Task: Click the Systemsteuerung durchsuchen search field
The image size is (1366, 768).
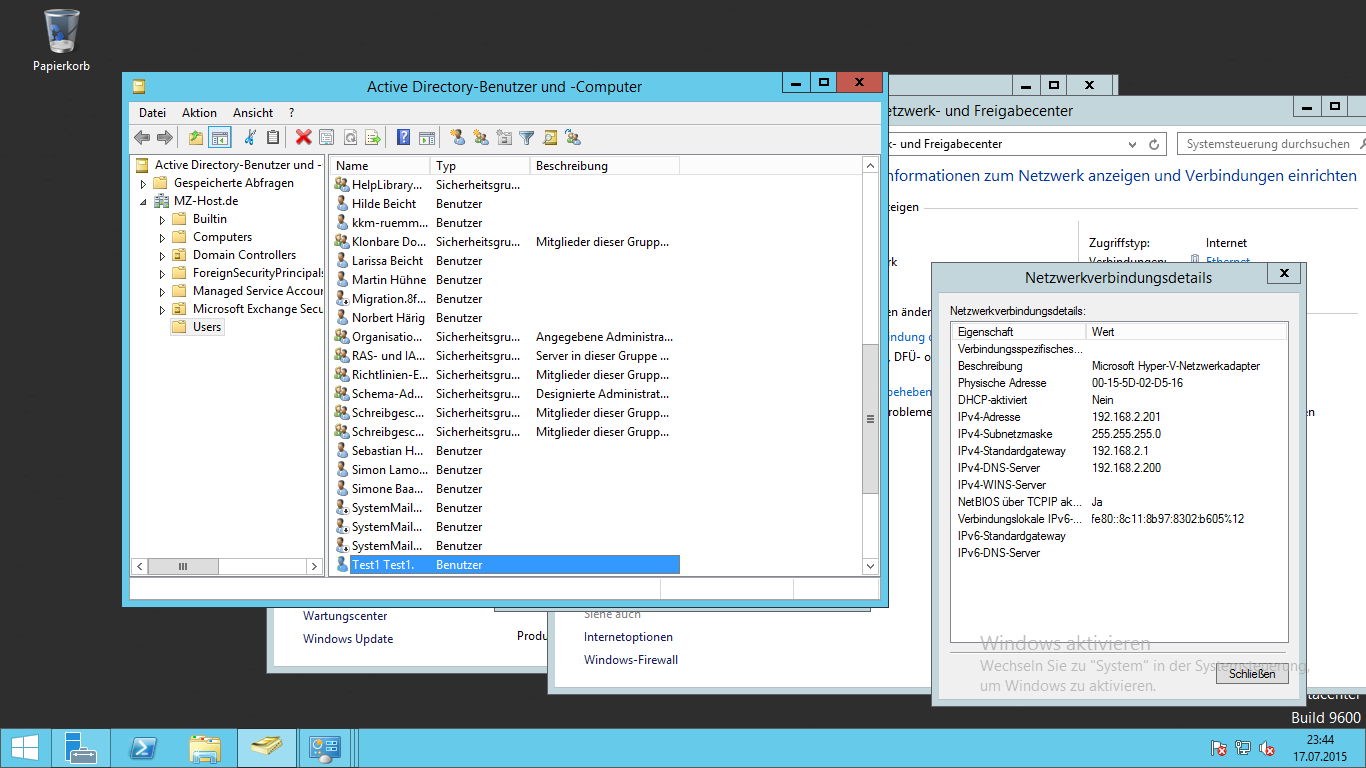Action: pyautogui.click(x=1267, y=144)
